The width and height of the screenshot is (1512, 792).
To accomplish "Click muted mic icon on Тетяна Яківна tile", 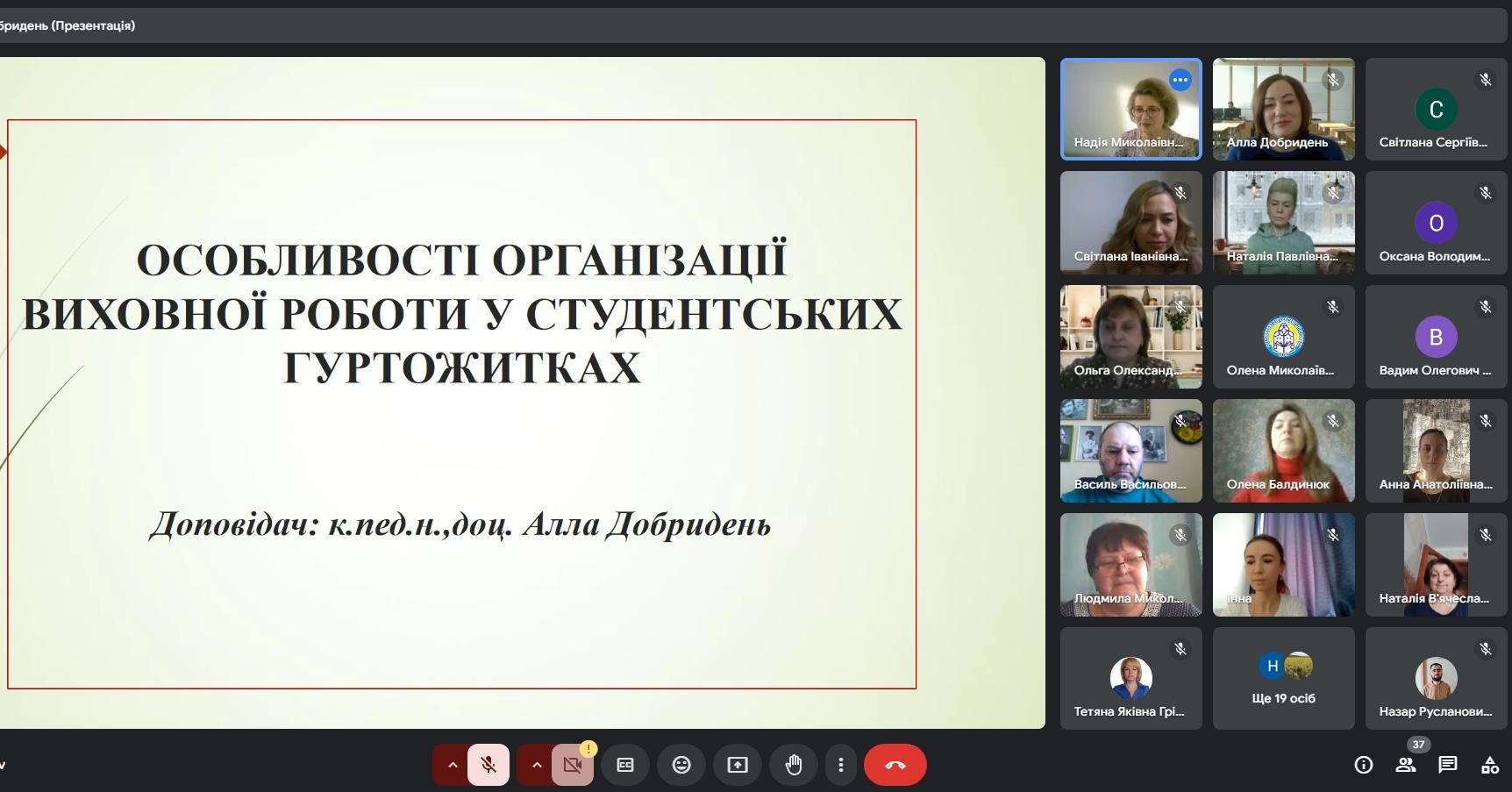I will (1180, 649).
